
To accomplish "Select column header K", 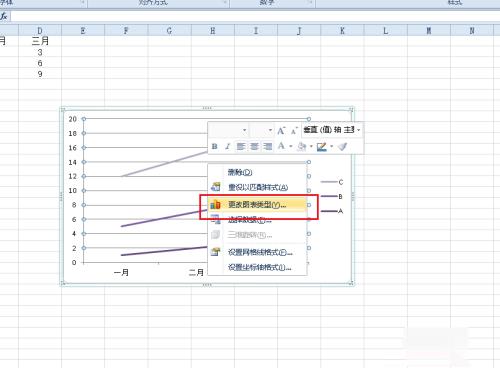I will (342, 31).
